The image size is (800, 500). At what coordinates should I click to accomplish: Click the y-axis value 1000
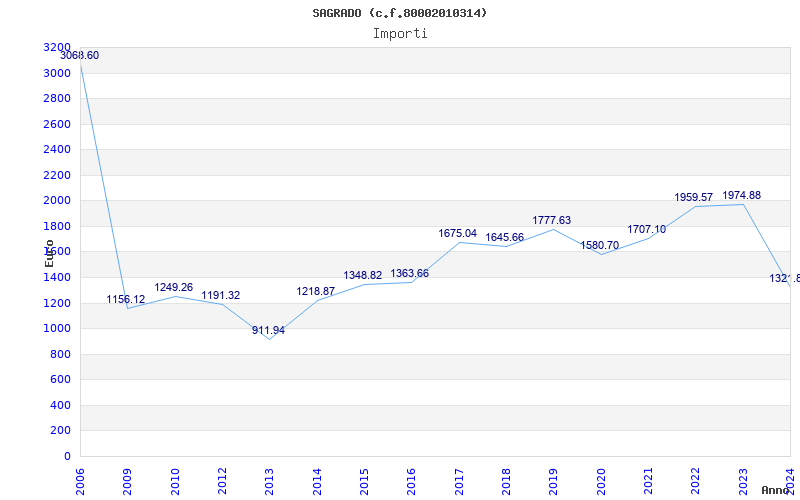[x=57, y=329]
